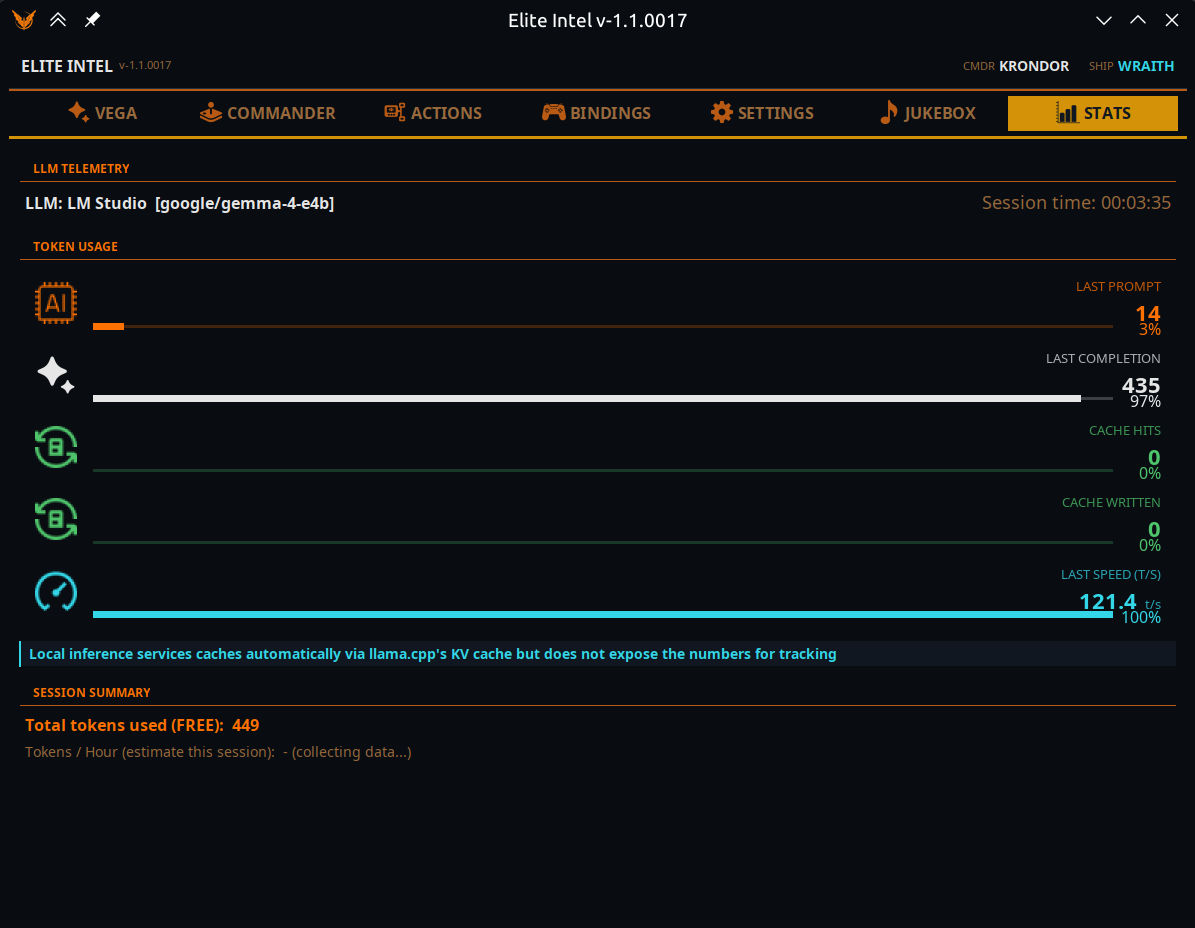Screen dimensions: 1195x928
Task: Click the commander name KRONDOR
Action: click(x=1033, y=66)
